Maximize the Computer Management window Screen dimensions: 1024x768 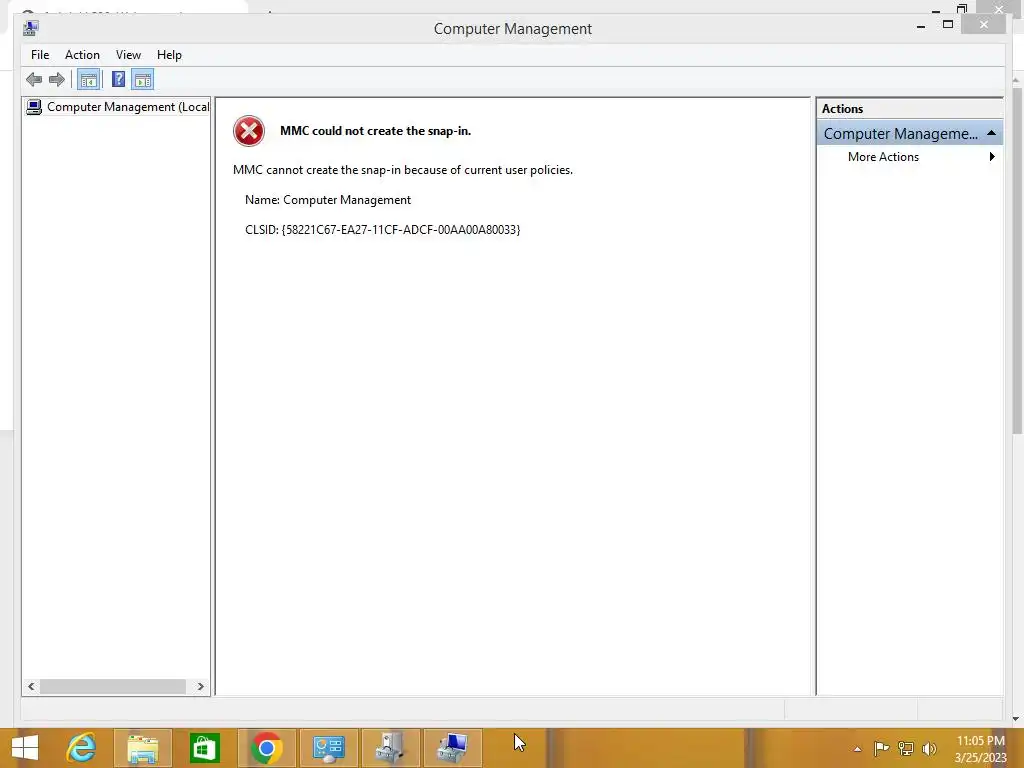click(x=948, y=25)
